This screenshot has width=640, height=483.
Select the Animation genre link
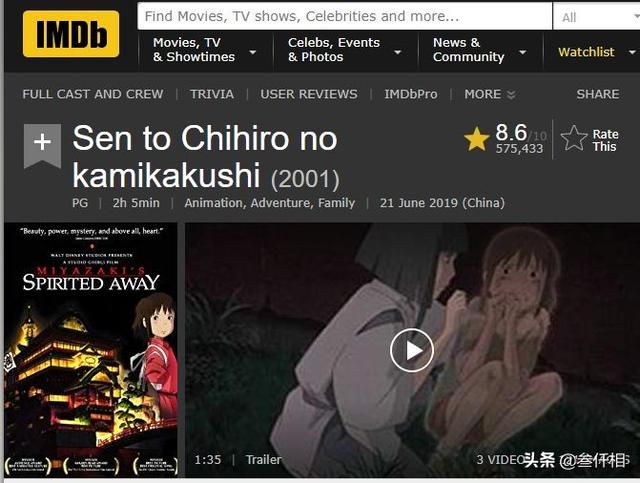tap(214, 203)
